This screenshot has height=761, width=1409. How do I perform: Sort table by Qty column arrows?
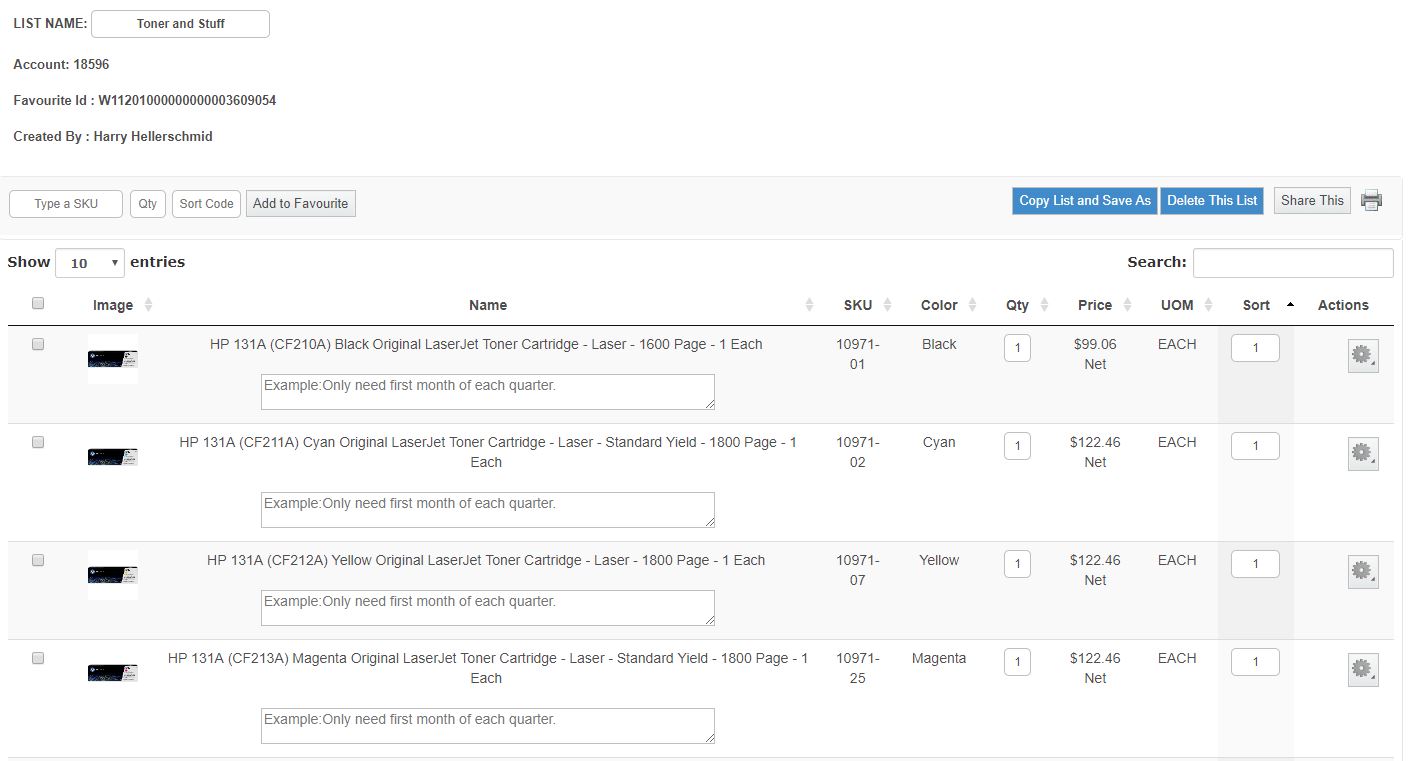[1044, 305]
